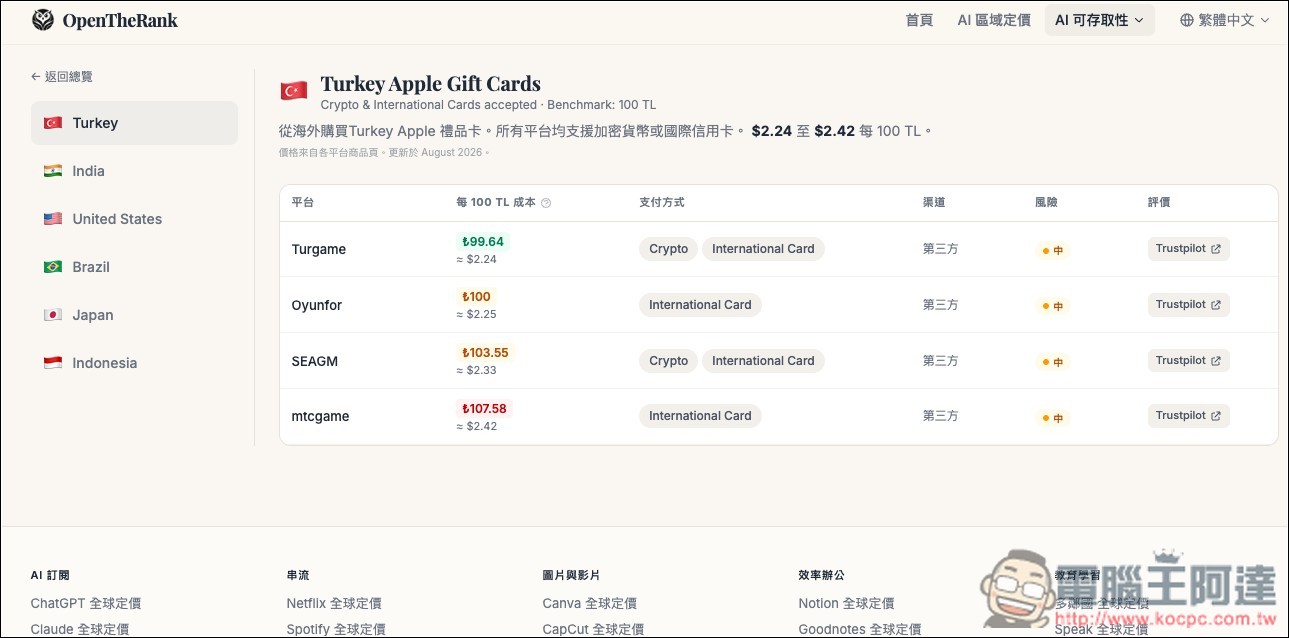Open the Spotify 全球定價 footer link
The height and width of the screenshot is (638, 1289).
336,629
